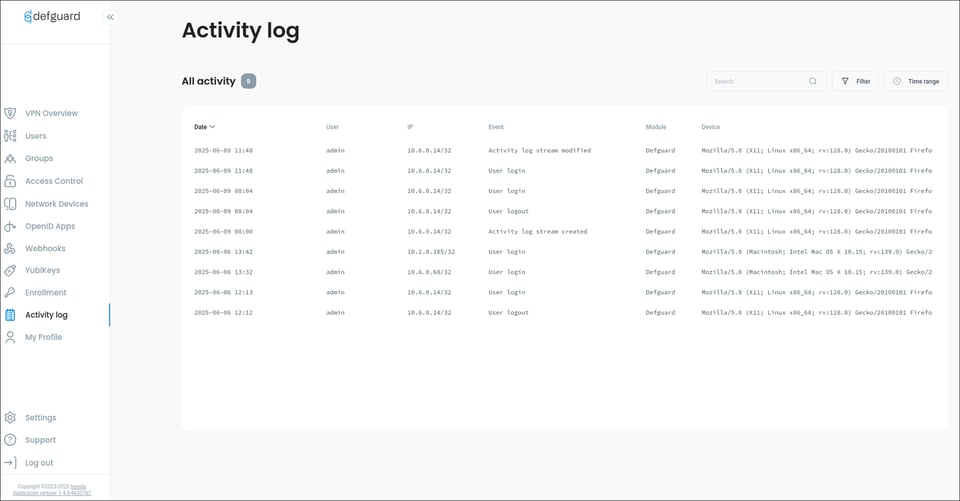The image size is (960, 501).
Task: Collapse the sidebar with double-chevron button
Action: pyautogui.click(x=110, y=17)
